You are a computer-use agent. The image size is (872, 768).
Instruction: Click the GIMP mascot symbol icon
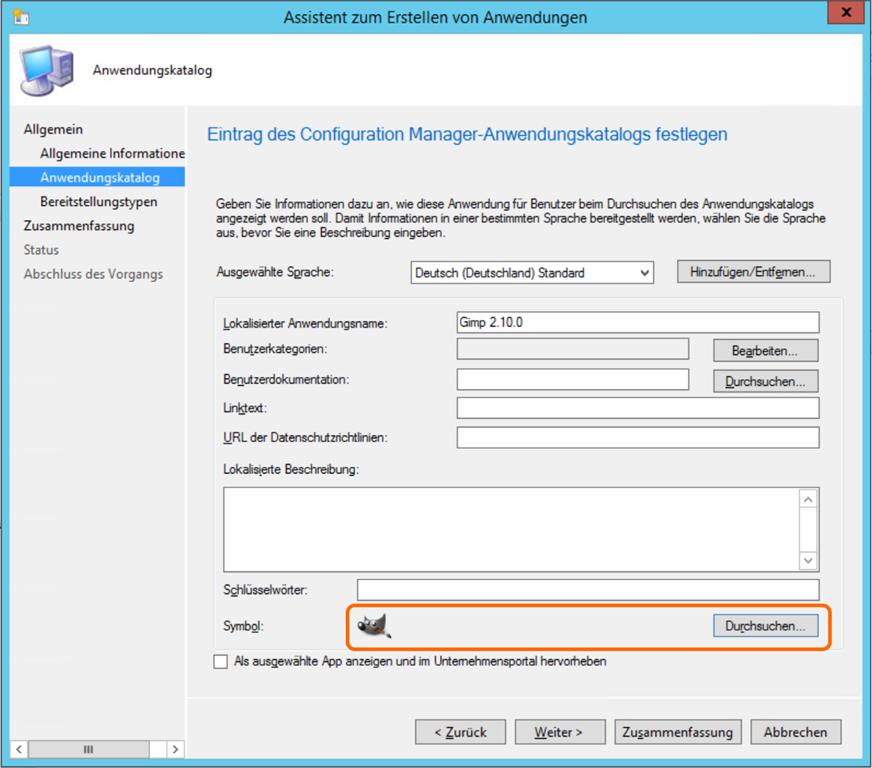(374, 625)
